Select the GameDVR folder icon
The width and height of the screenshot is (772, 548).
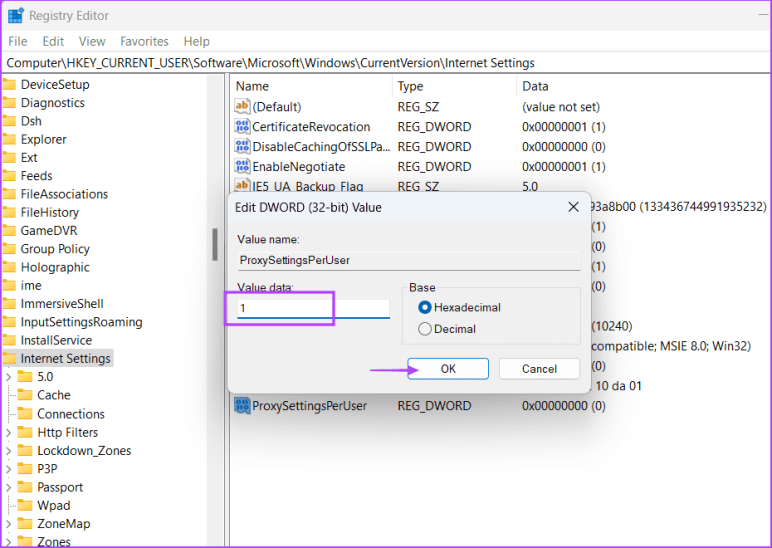tap(10, 231)
